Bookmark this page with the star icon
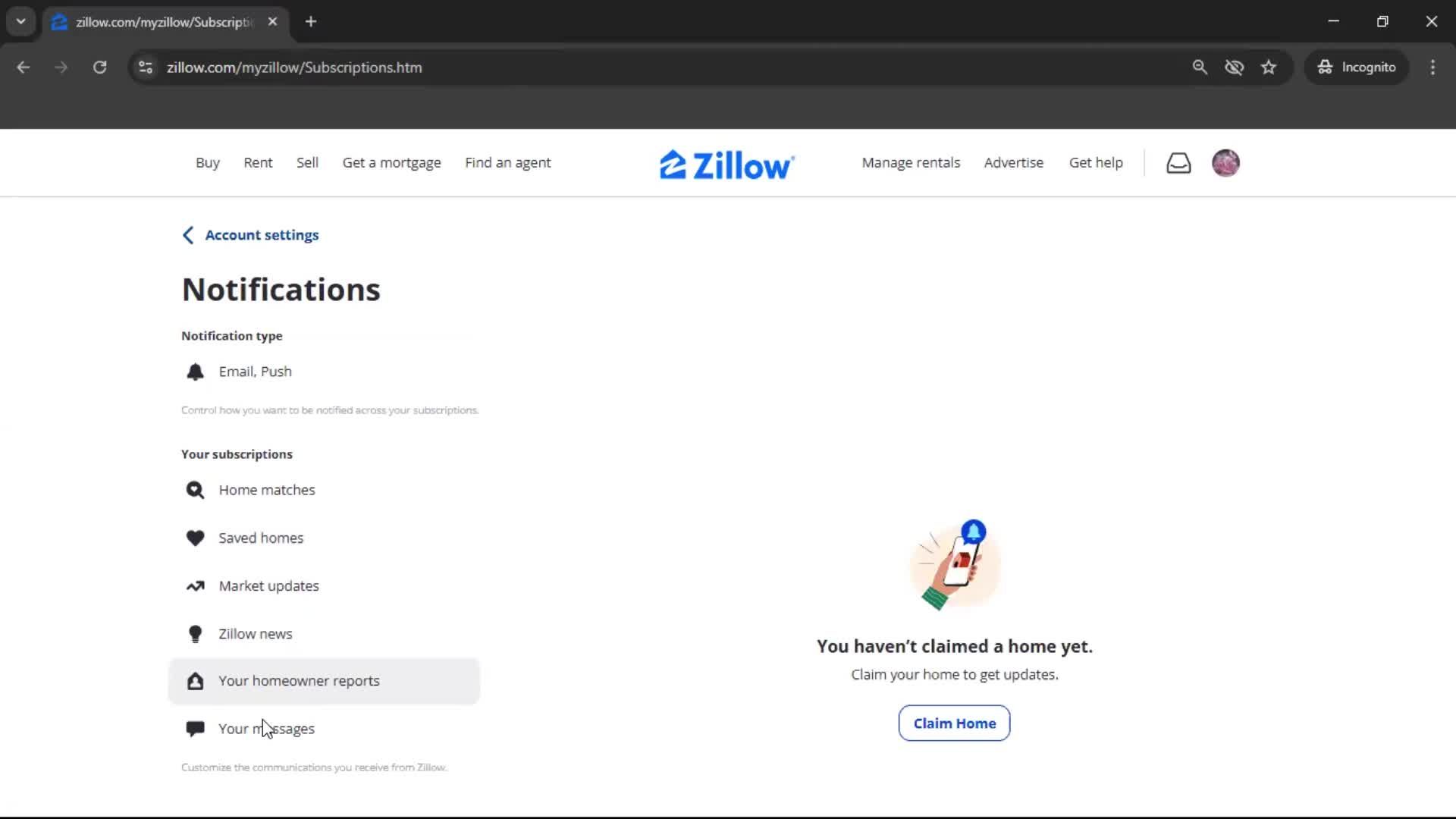Viewport: 1456px width, 819px height. tap(1269, 67)
